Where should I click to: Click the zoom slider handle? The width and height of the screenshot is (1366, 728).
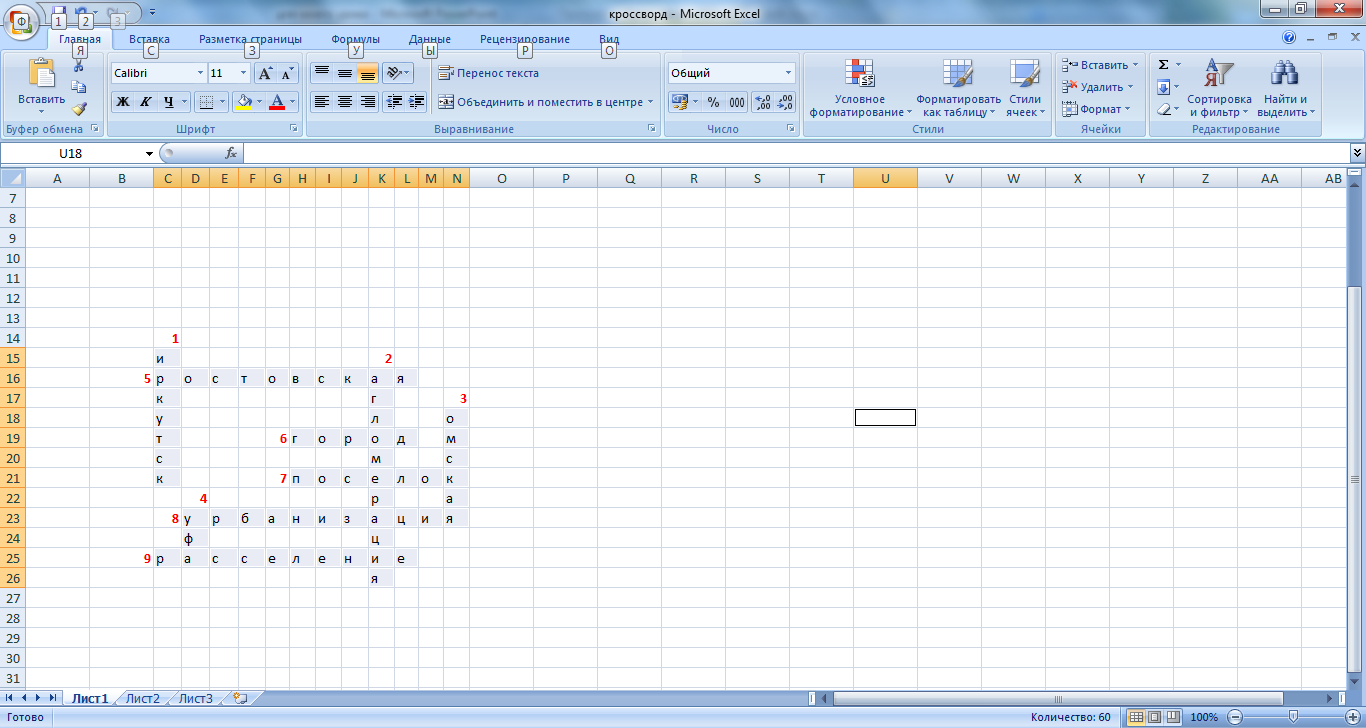[x=1294, y=717]
